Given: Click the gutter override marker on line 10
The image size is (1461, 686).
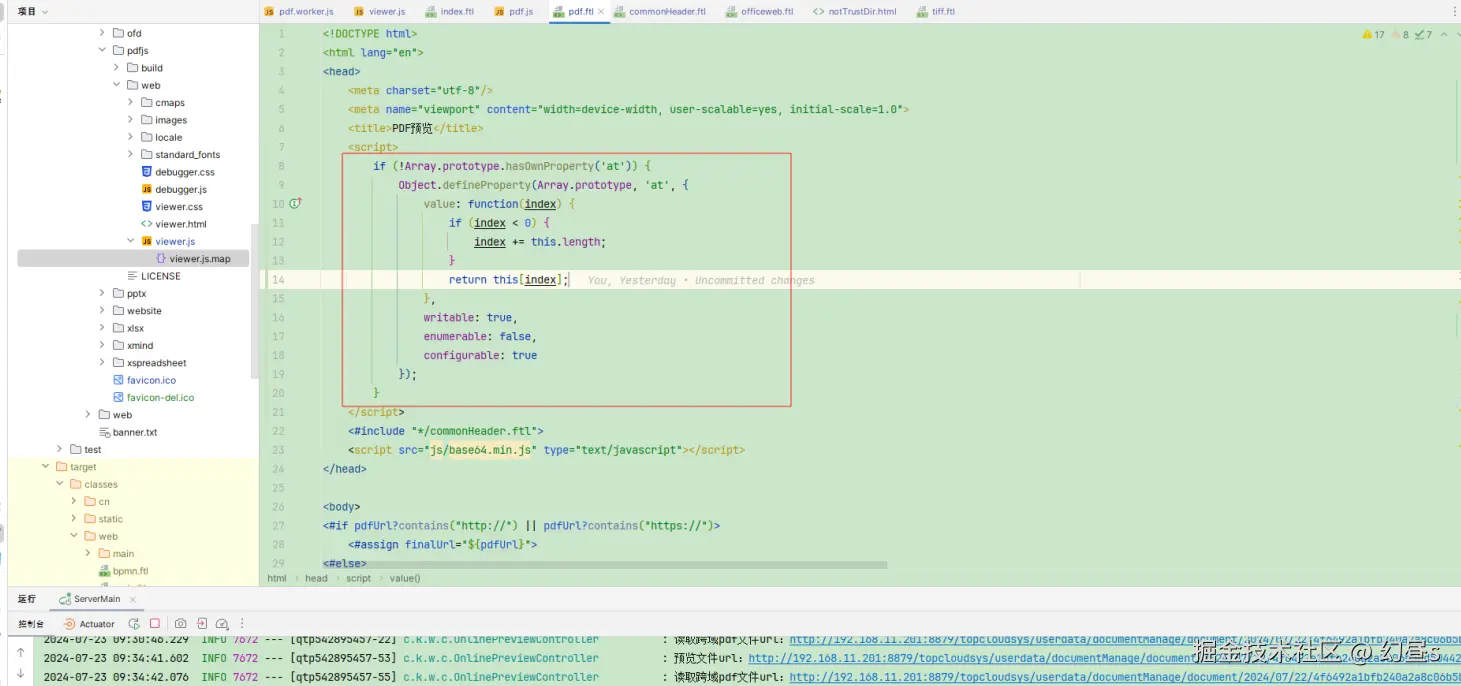Looking at the screenshot, I should [x=295, y=204].
